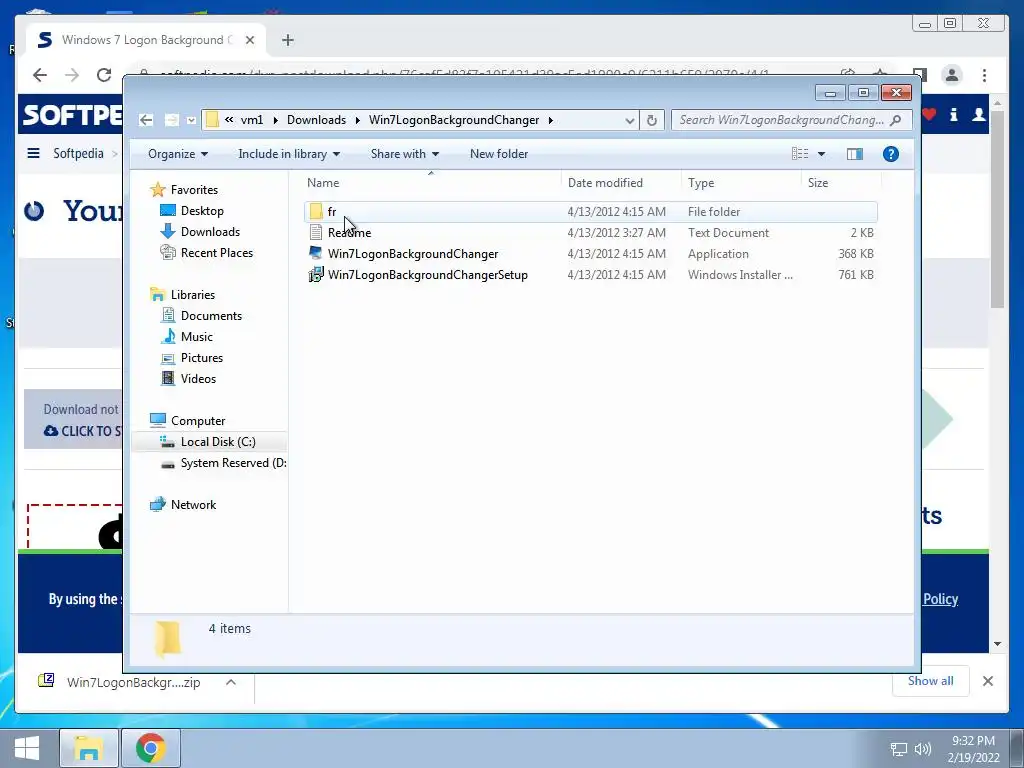
Task: Expand the arrow after the Downloads breadcrumb
Action: pyautogui.click(x=357, y=120)
